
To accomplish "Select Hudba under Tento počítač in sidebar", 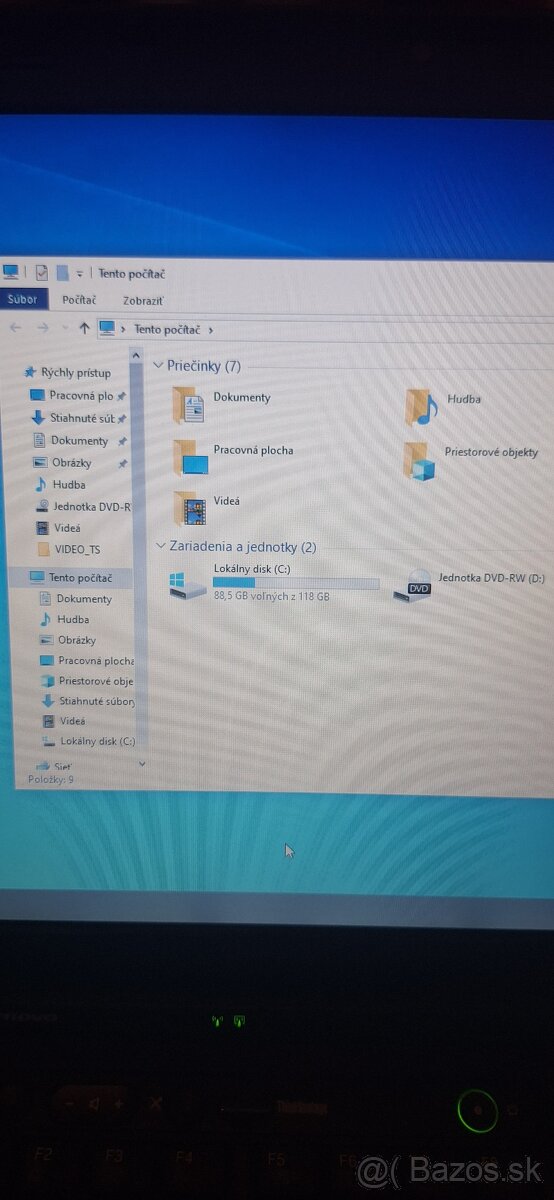I will pos(73,620).
